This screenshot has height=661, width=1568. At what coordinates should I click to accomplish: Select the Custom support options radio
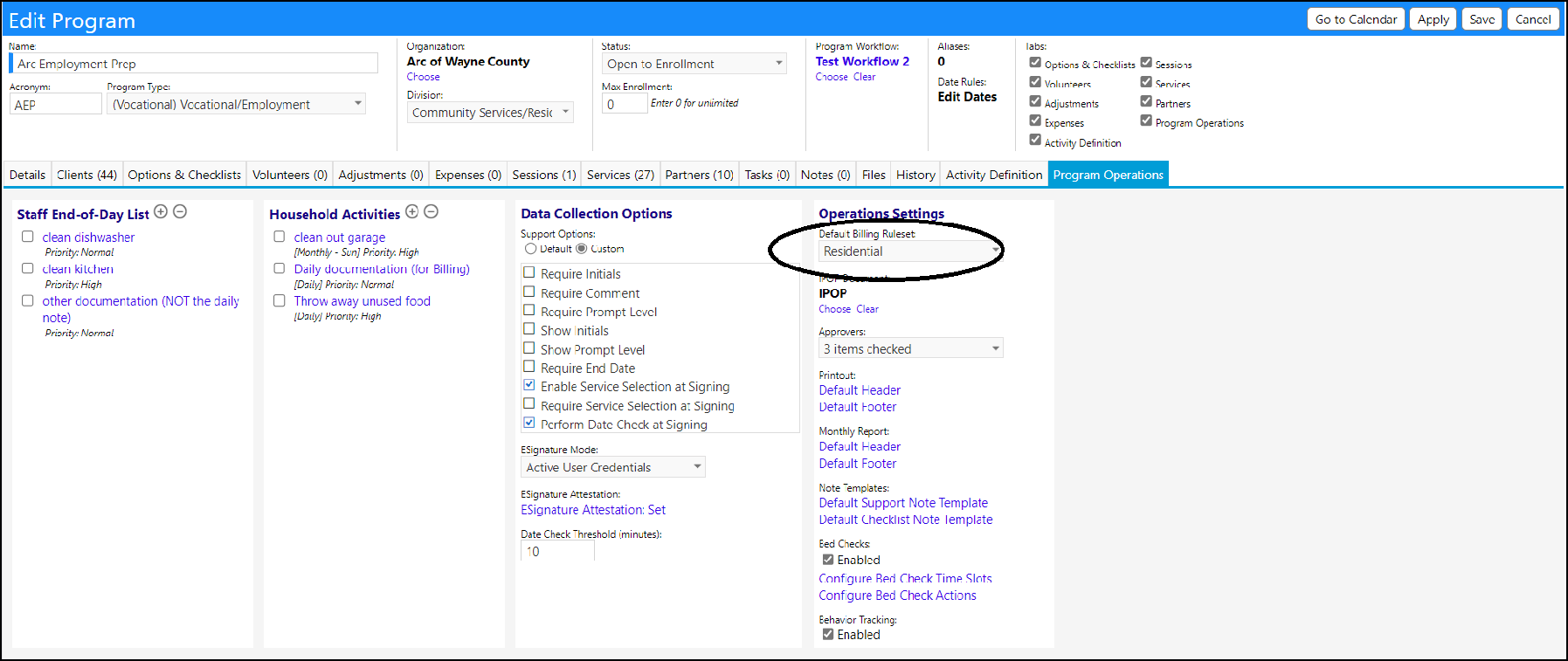(x=582, y=249)
